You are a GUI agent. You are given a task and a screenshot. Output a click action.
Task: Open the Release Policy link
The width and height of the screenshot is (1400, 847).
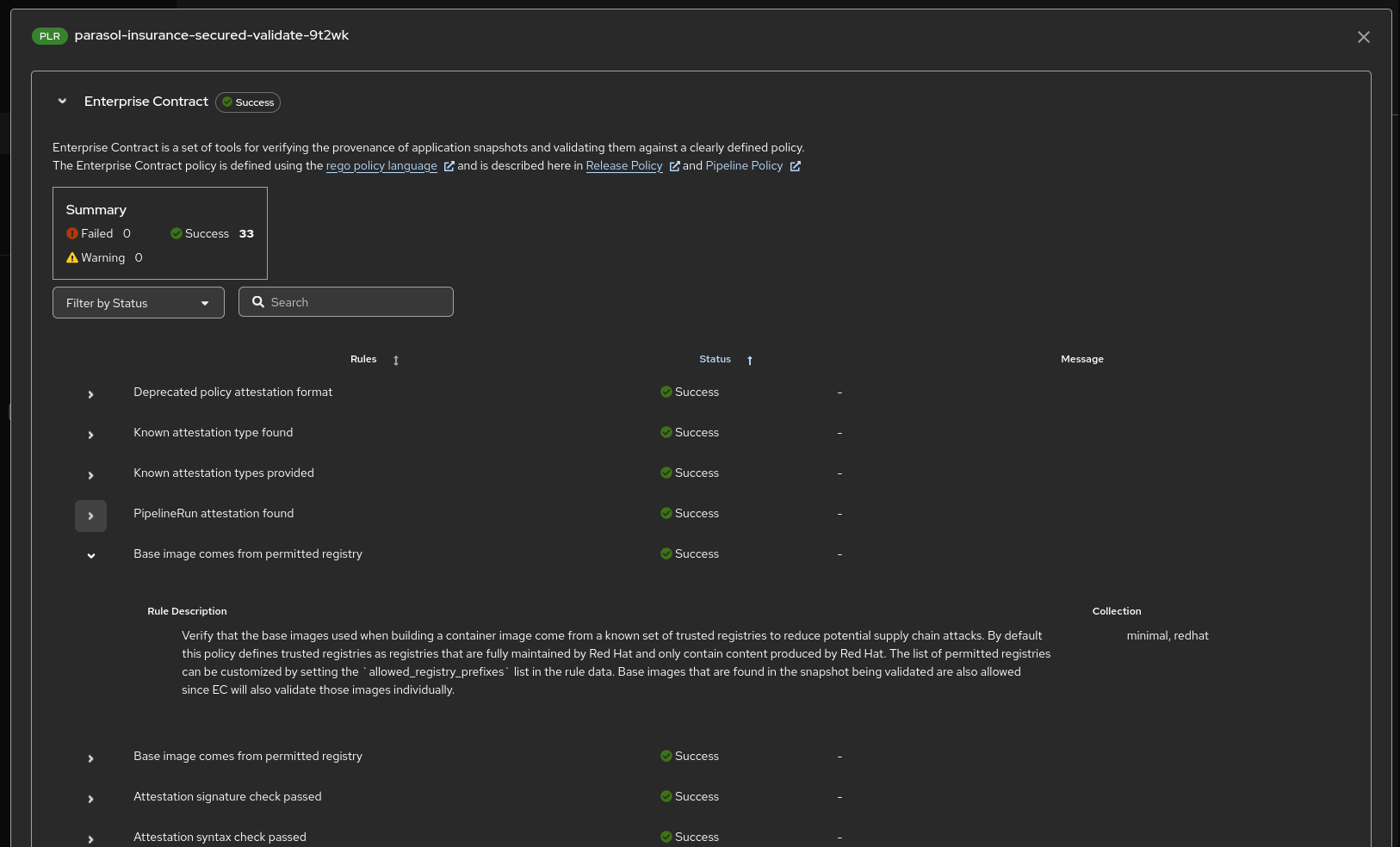tap(624, 166)
